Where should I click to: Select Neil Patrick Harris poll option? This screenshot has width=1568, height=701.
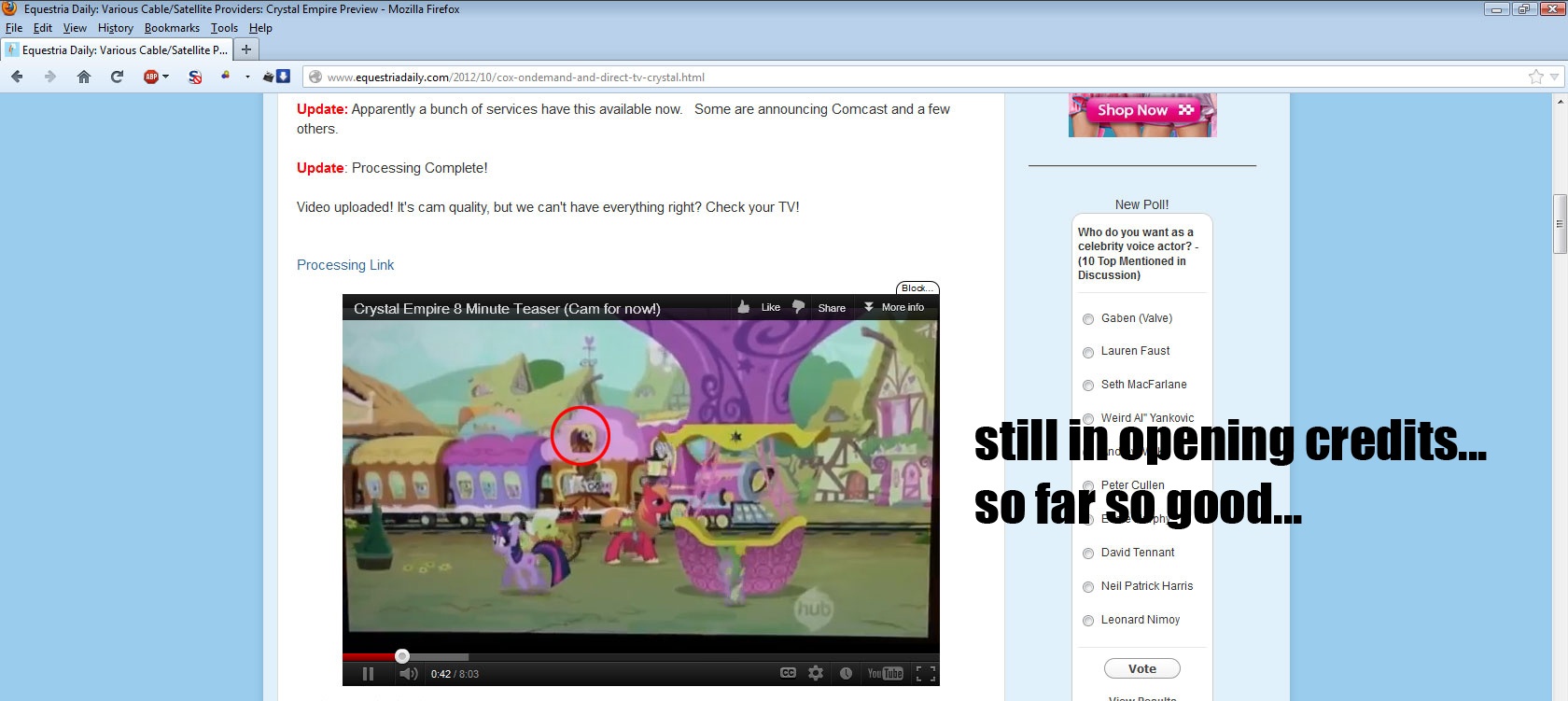[1088, 587]
